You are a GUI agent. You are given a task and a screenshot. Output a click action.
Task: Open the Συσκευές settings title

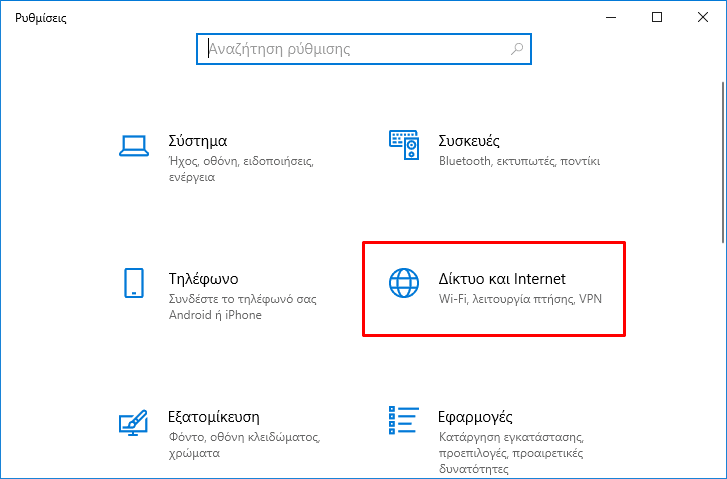pyautogui.click(x=469, y=141)
